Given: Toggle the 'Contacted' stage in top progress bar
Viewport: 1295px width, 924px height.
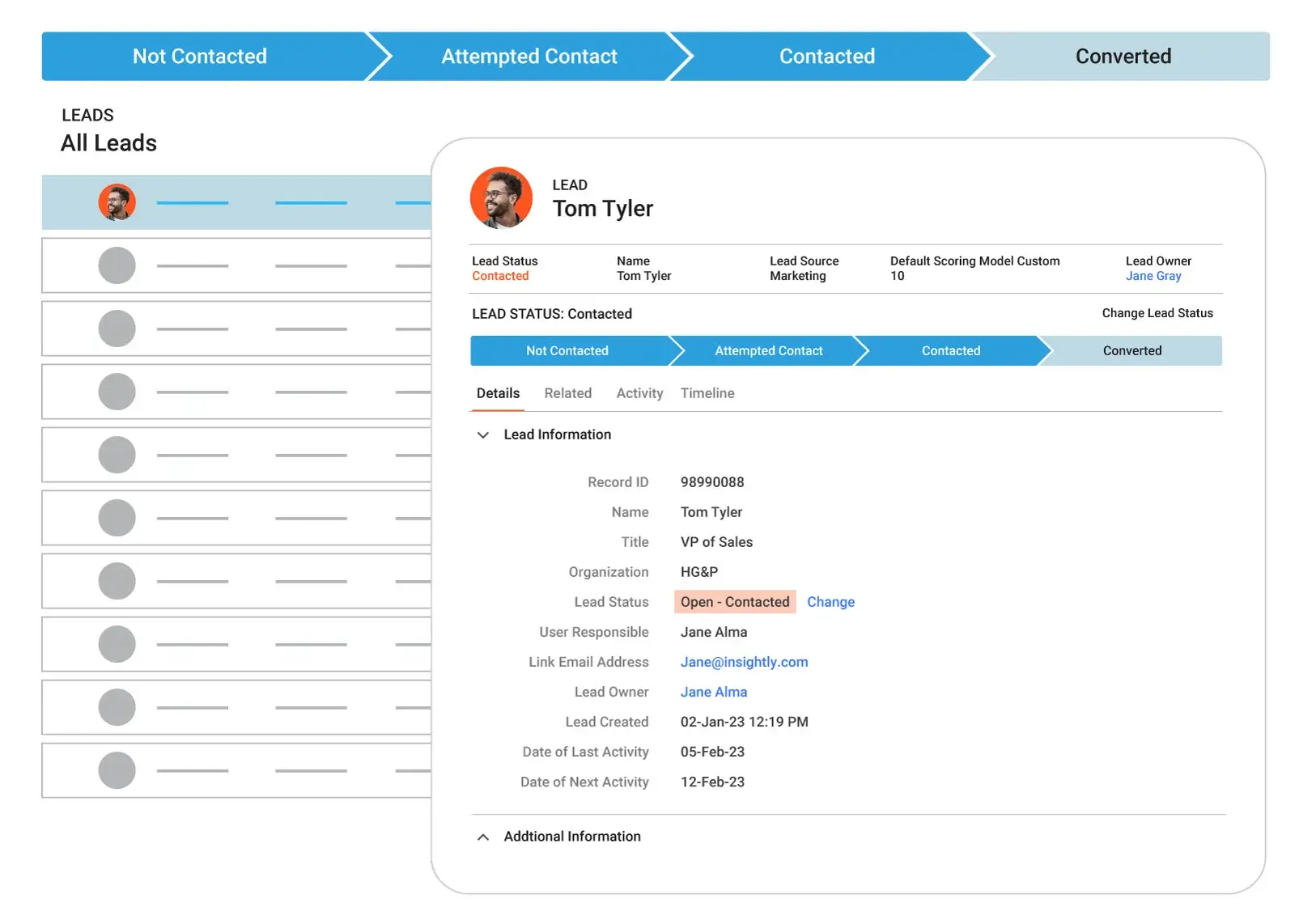Looking at the screenshot, I should pos(826,56).
